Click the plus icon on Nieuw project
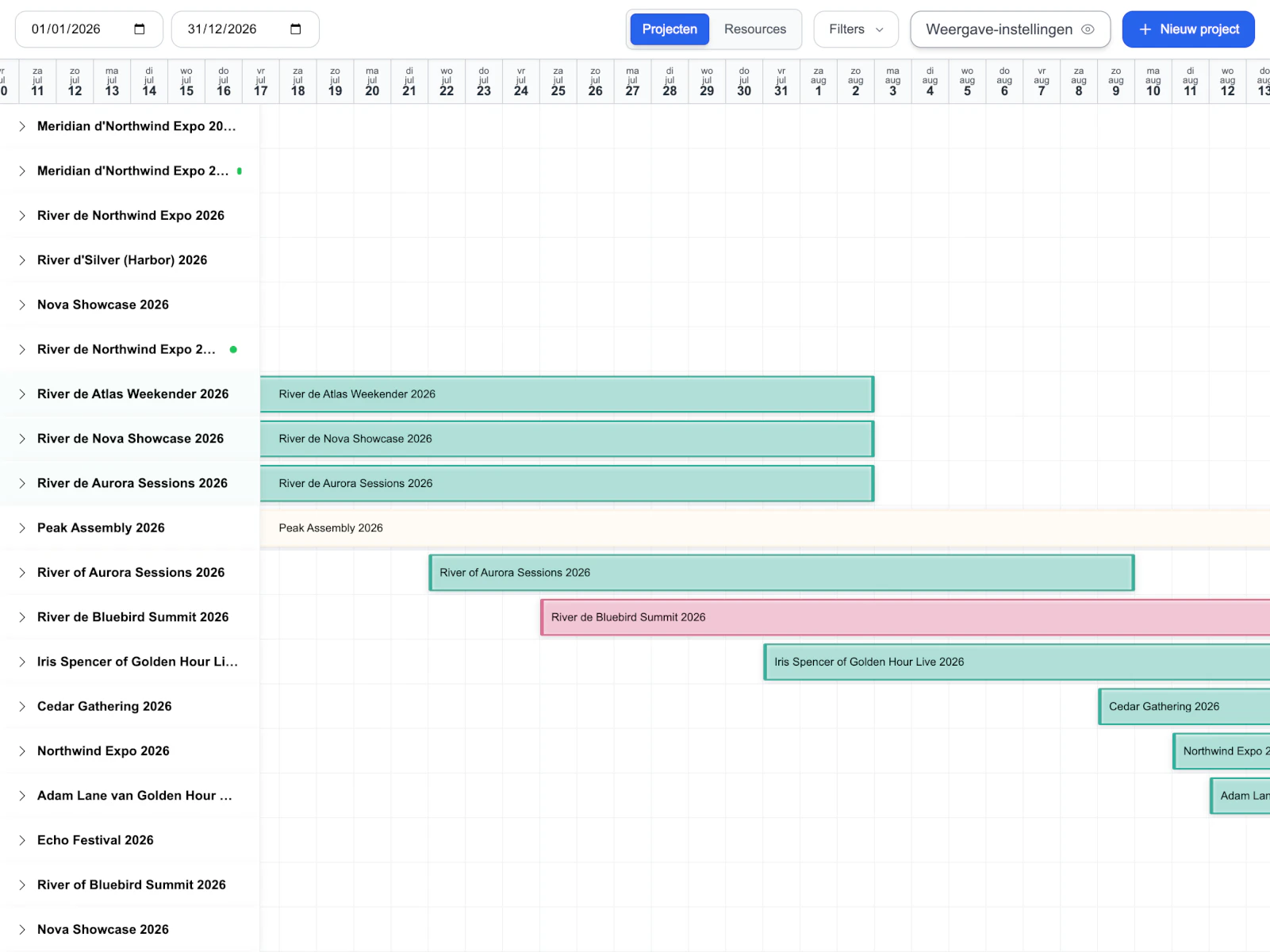The width and height of the screenshot is (1270, 952). [x=1145, y=29]
